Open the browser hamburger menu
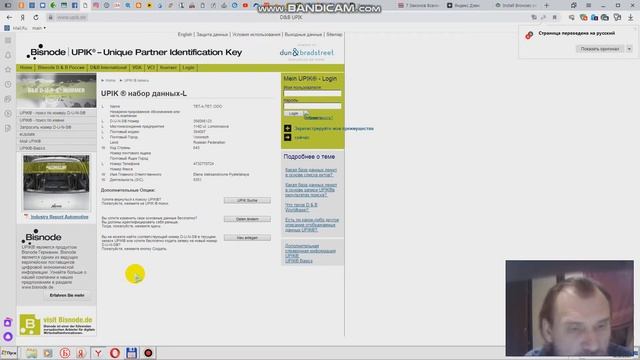 (x=588, y=5)
